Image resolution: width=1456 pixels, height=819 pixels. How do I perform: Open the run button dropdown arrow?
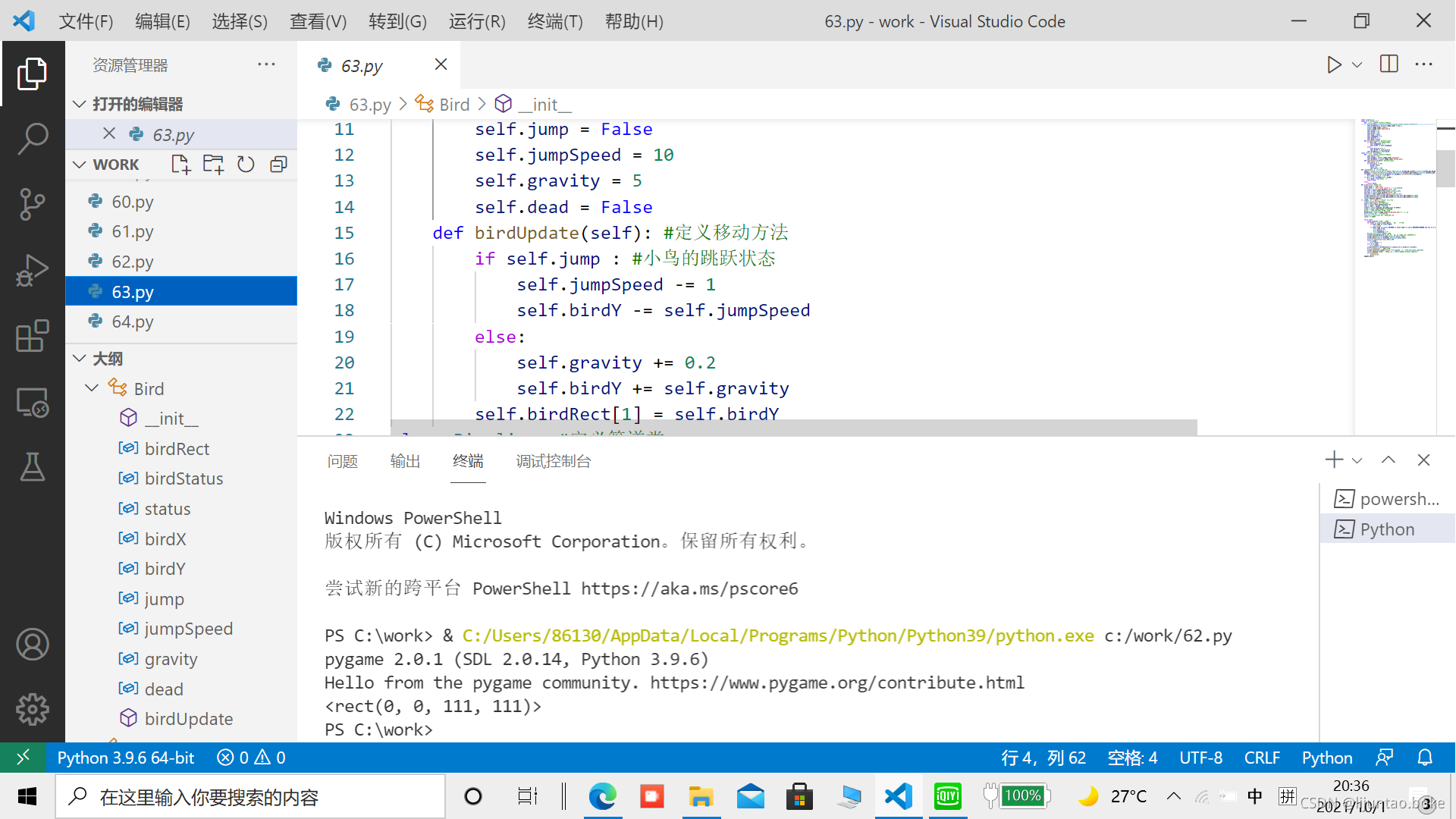click(x=1357, y=65)
